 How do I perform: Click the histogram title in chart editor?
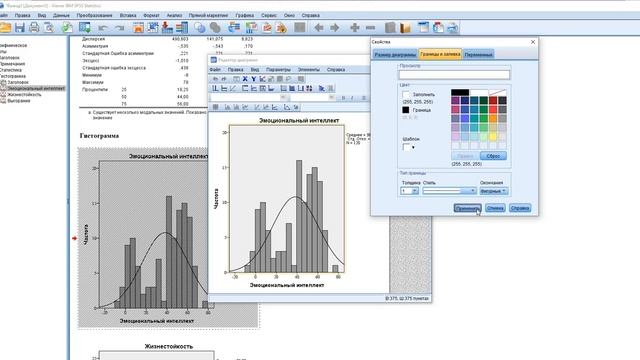299,120
